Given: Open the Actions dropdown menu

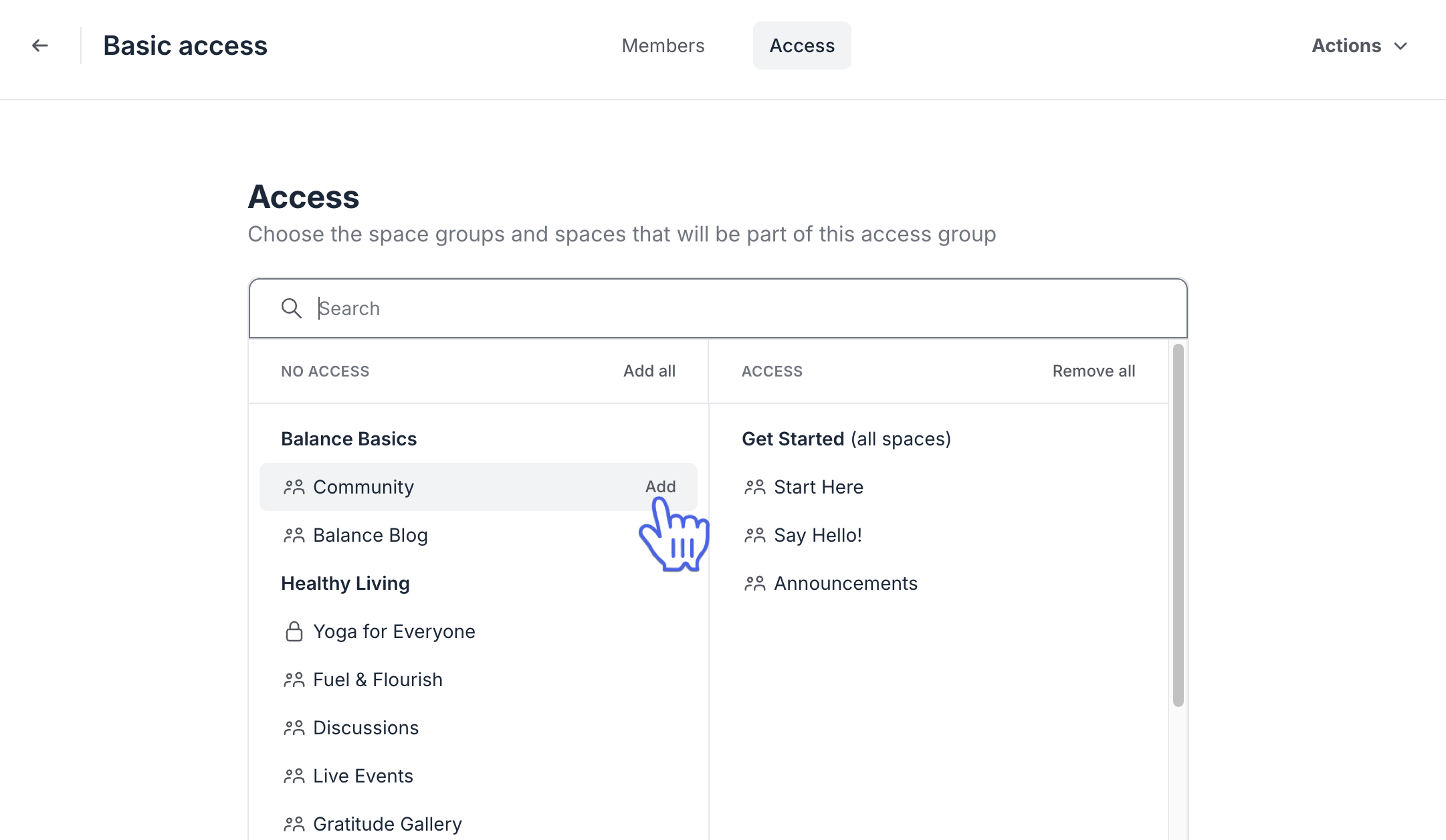Looking at the screenshot, I should click(1358, 45).
